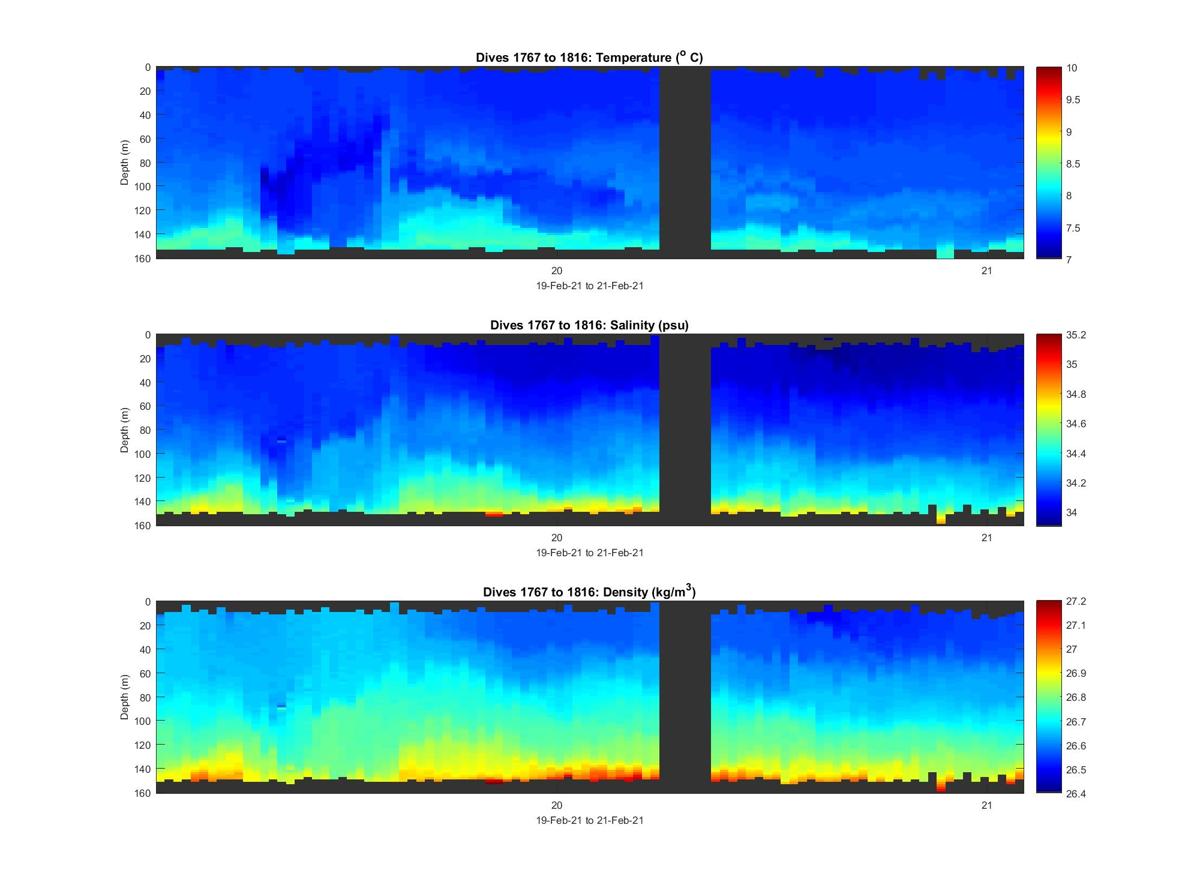Click the "100" depth tick on Salinity plot
The height and width of the screenshot is (892, 1200).
[141, 454]
